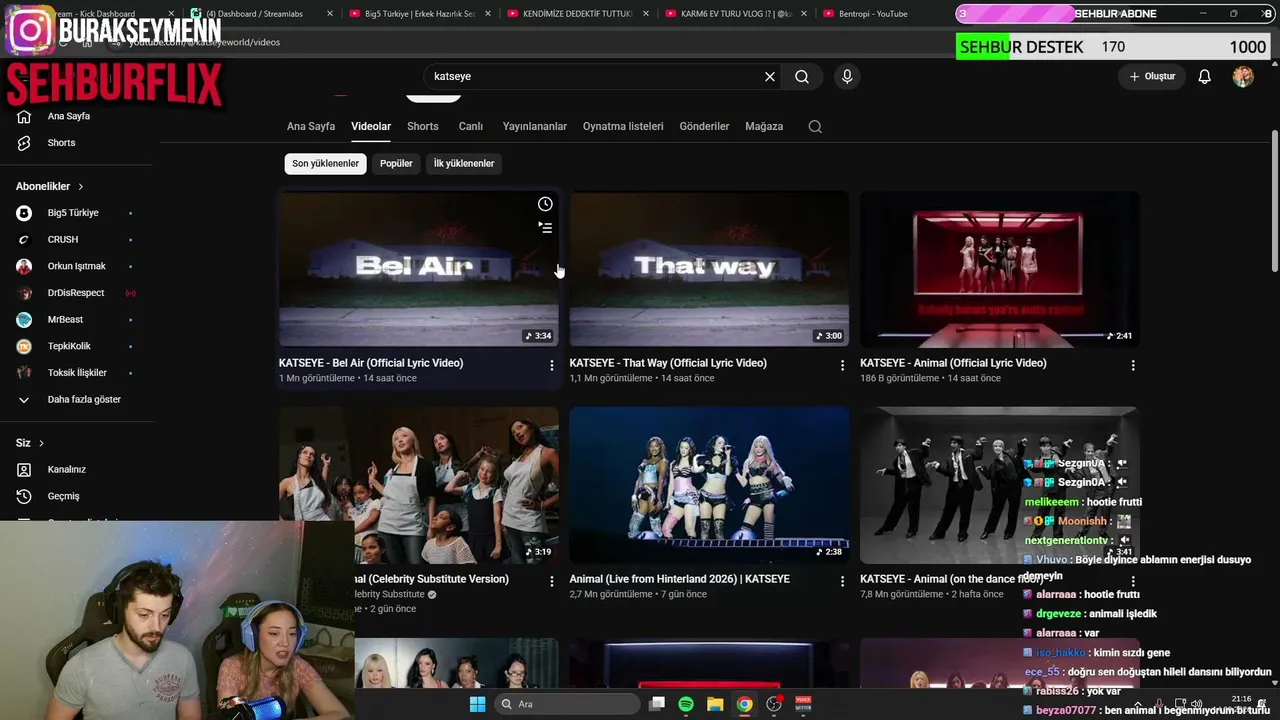Open Orkun Işıtmak subscription channel
This screenshot has height=720, width=1280.
pos(77,266)
